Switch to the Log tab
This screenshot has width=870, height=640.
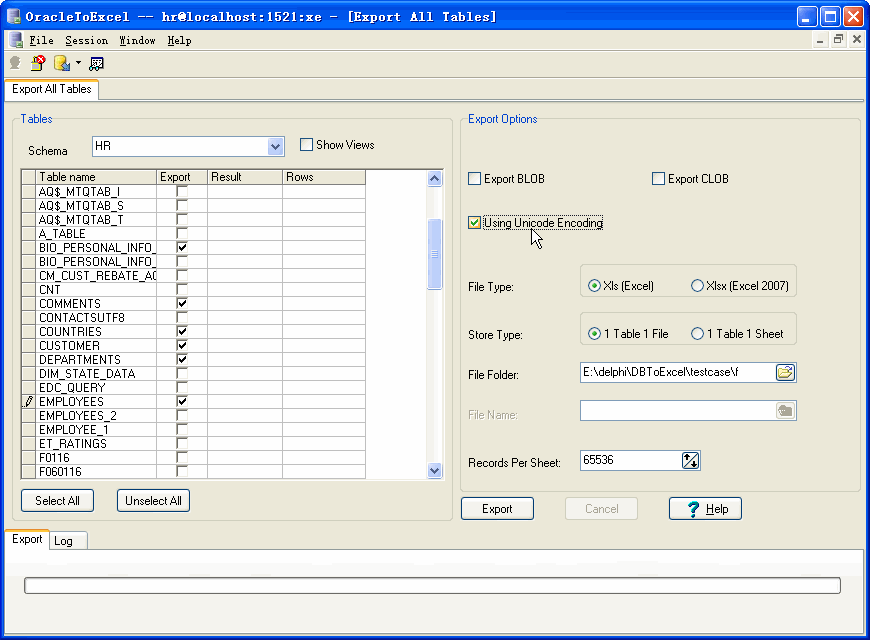click(x=69, y=541)
